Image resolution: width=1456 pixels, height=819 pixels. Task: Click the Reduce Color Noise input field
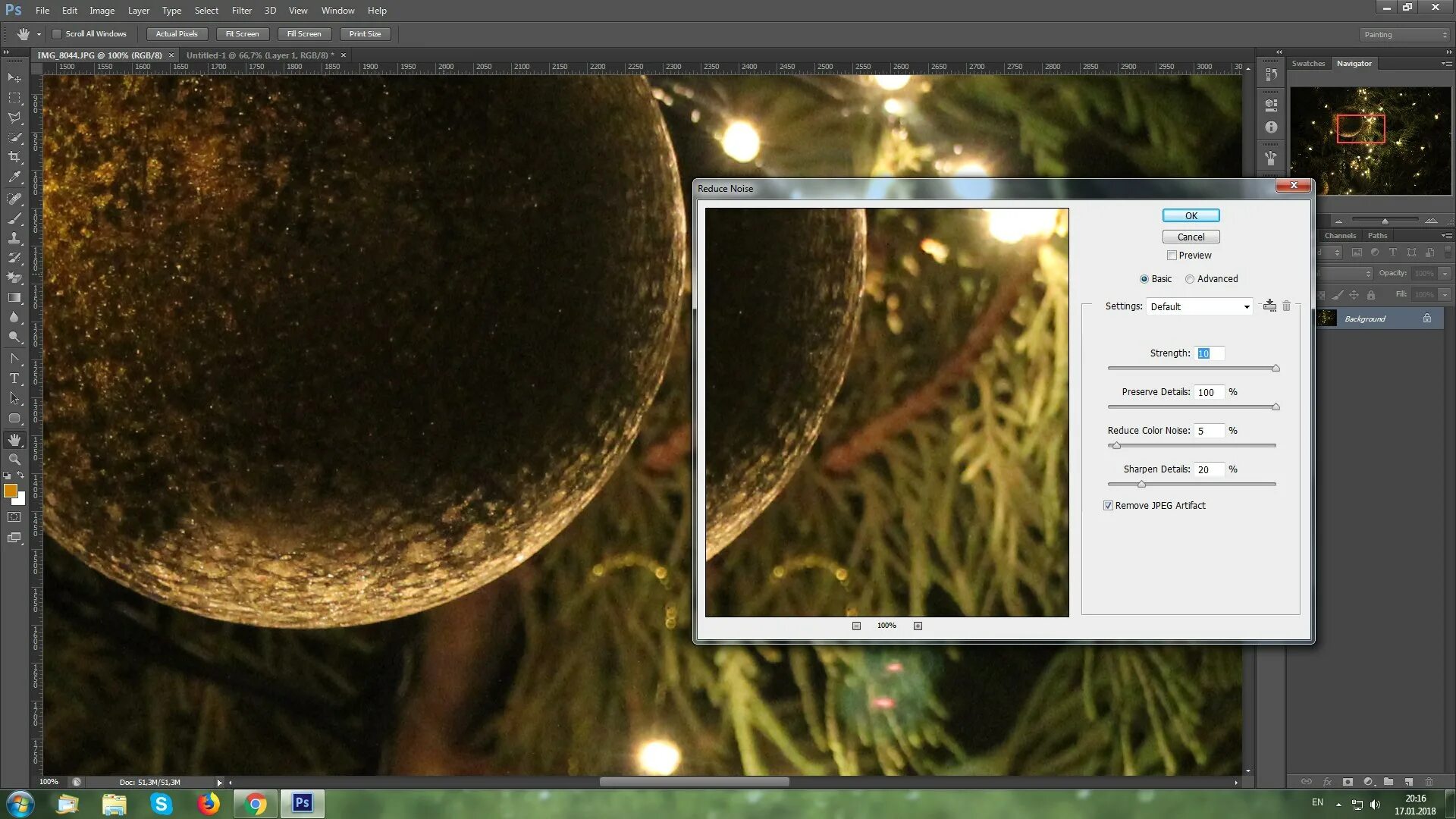(1209, 431)
